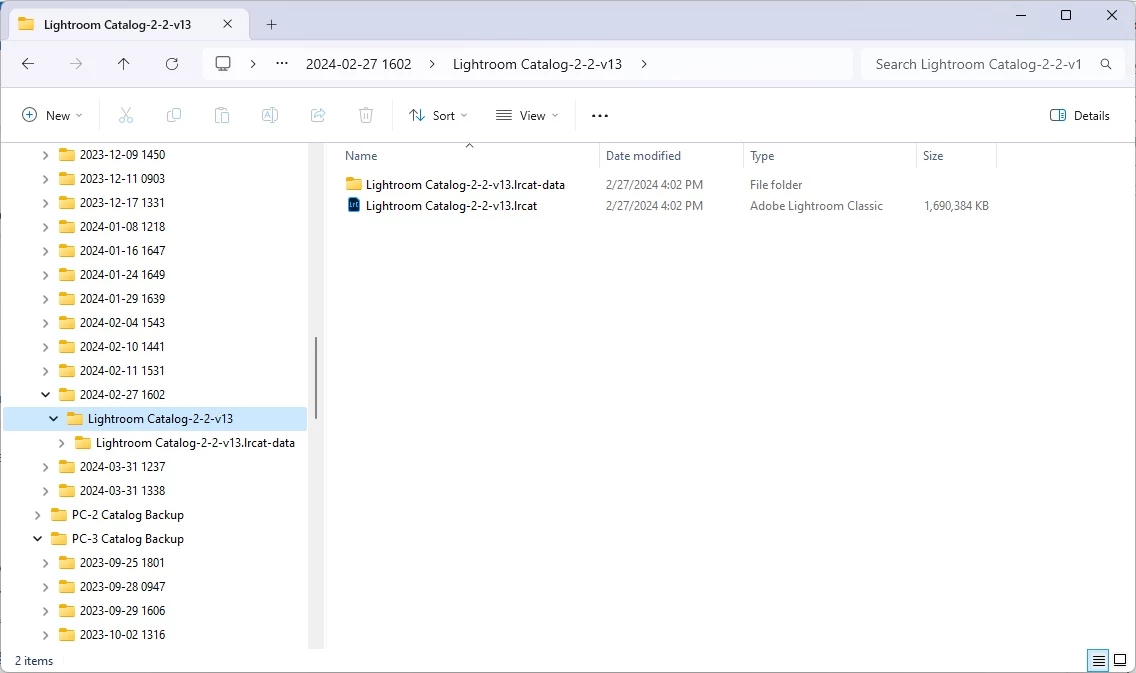This screenshot has height=673, width=1136.
Task: Click the navigation pane scrollbar
Action: 316,377
